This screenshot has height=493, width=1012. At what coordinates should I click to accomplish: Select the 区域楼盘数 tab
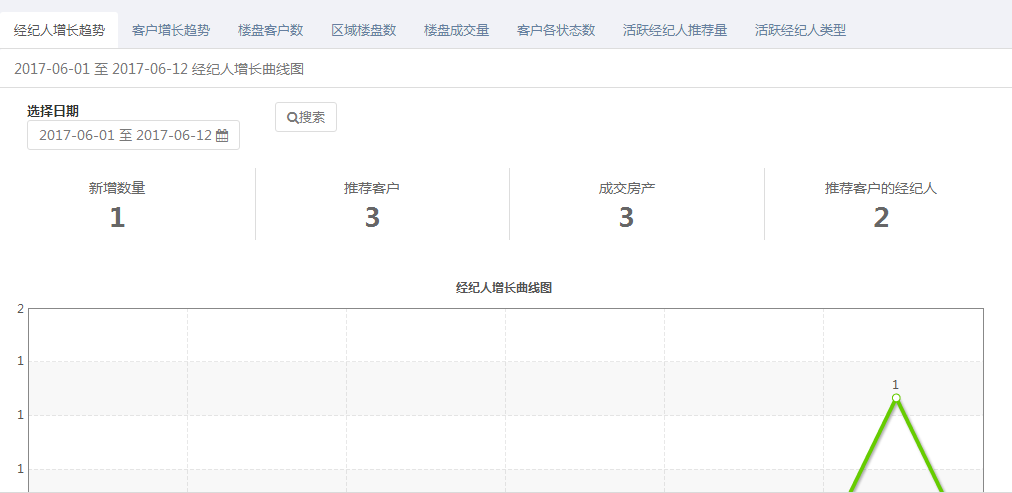[364, 30]
